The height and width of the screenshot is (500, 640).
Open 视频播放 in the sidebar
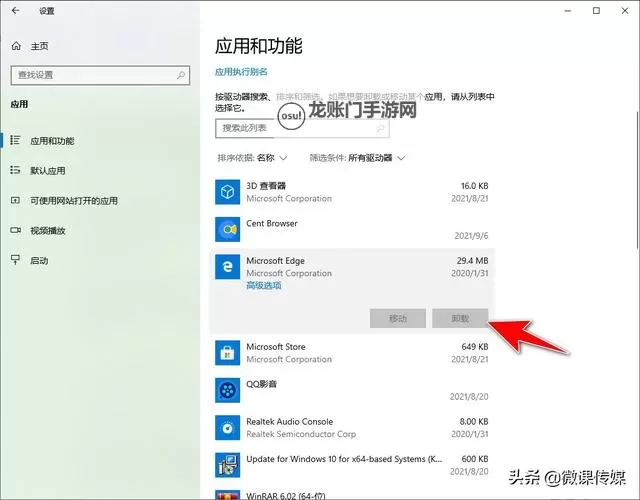[48, 231]
